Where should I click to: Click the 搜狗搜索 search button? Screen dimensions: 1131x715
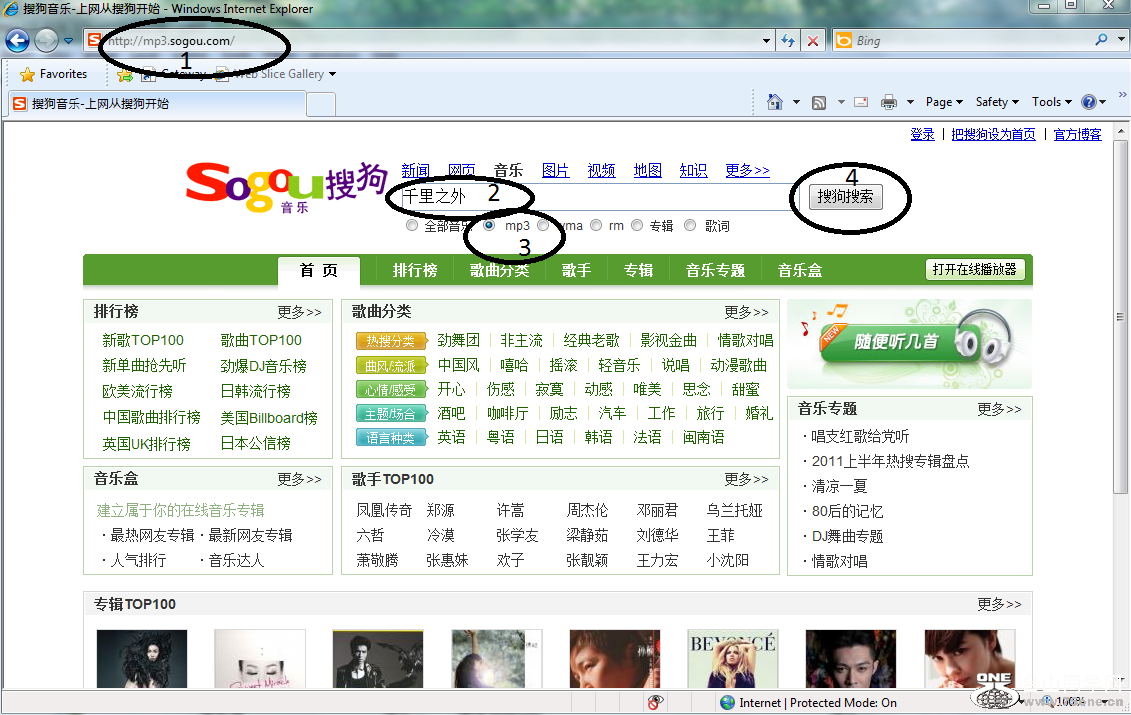pos(845,196)
